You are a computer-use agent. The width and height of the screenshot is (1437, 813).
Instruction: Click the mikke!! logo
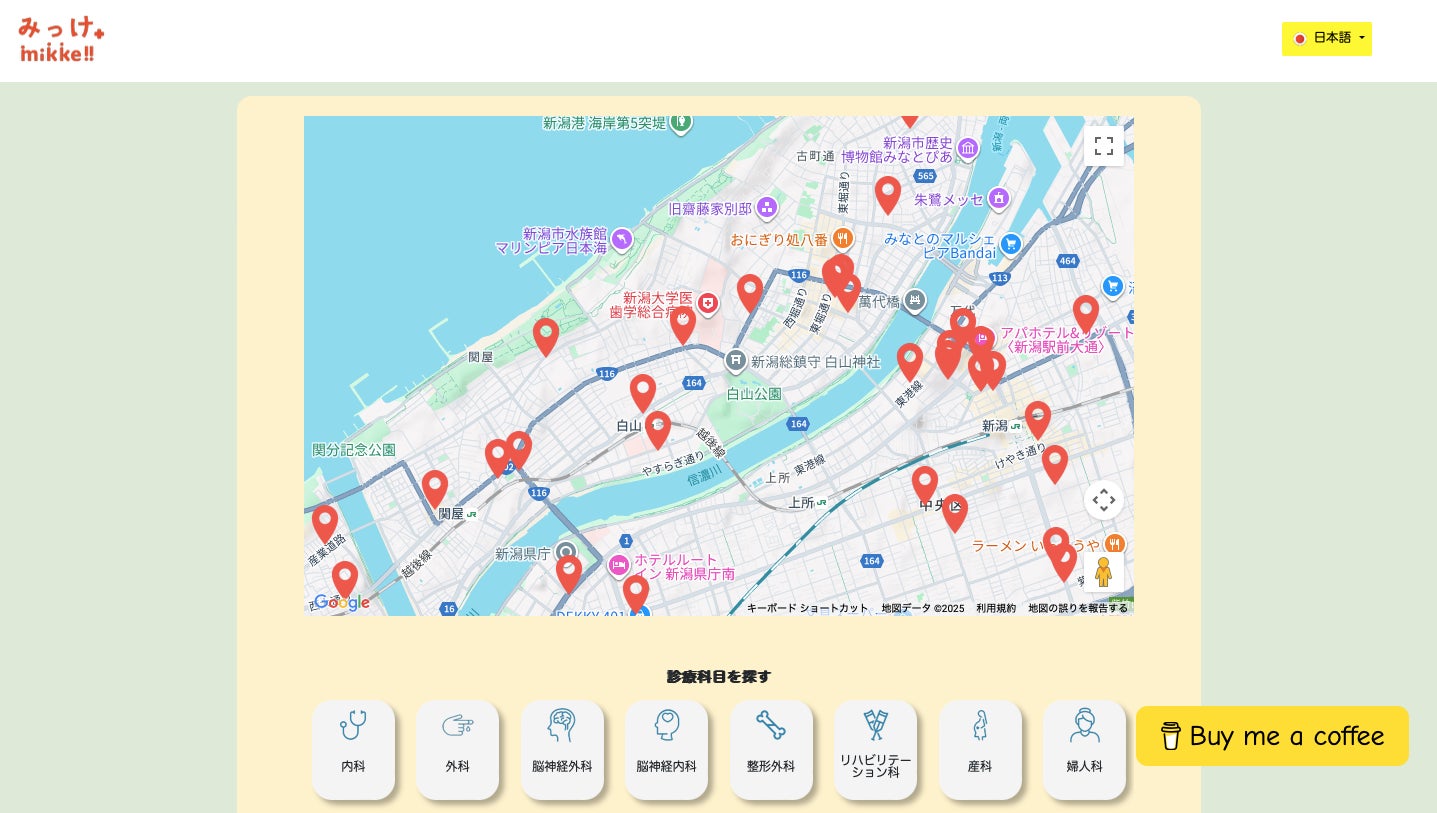(x=61, y=40)
